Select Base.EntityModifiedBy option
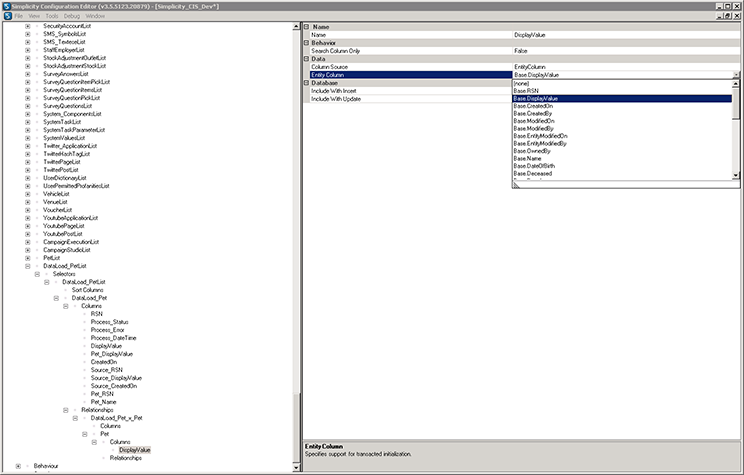The height and width of the screenshot is (475, 744). [622, 143]
